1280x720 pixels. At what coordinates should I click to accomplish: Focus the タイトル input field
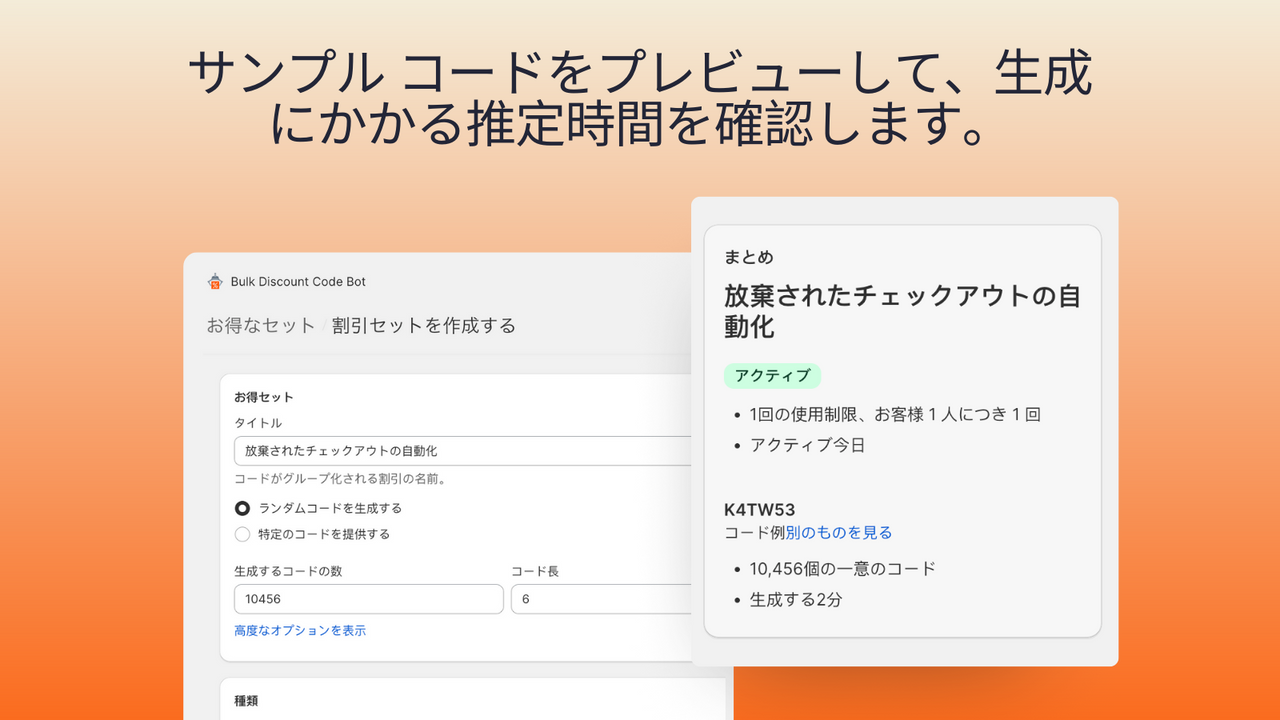pos(462,451)
